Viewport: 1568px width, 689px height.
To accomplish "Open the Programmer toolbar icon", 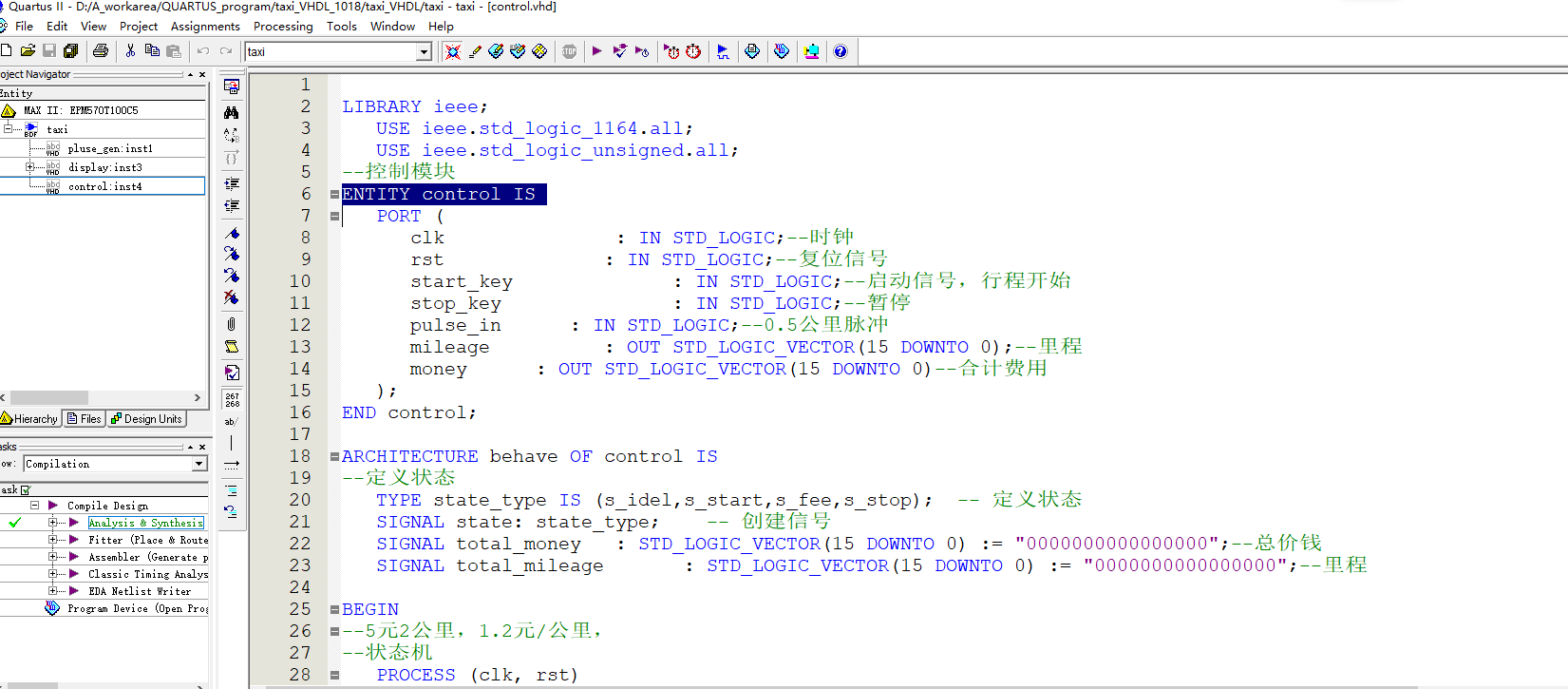I will point(782,51).
